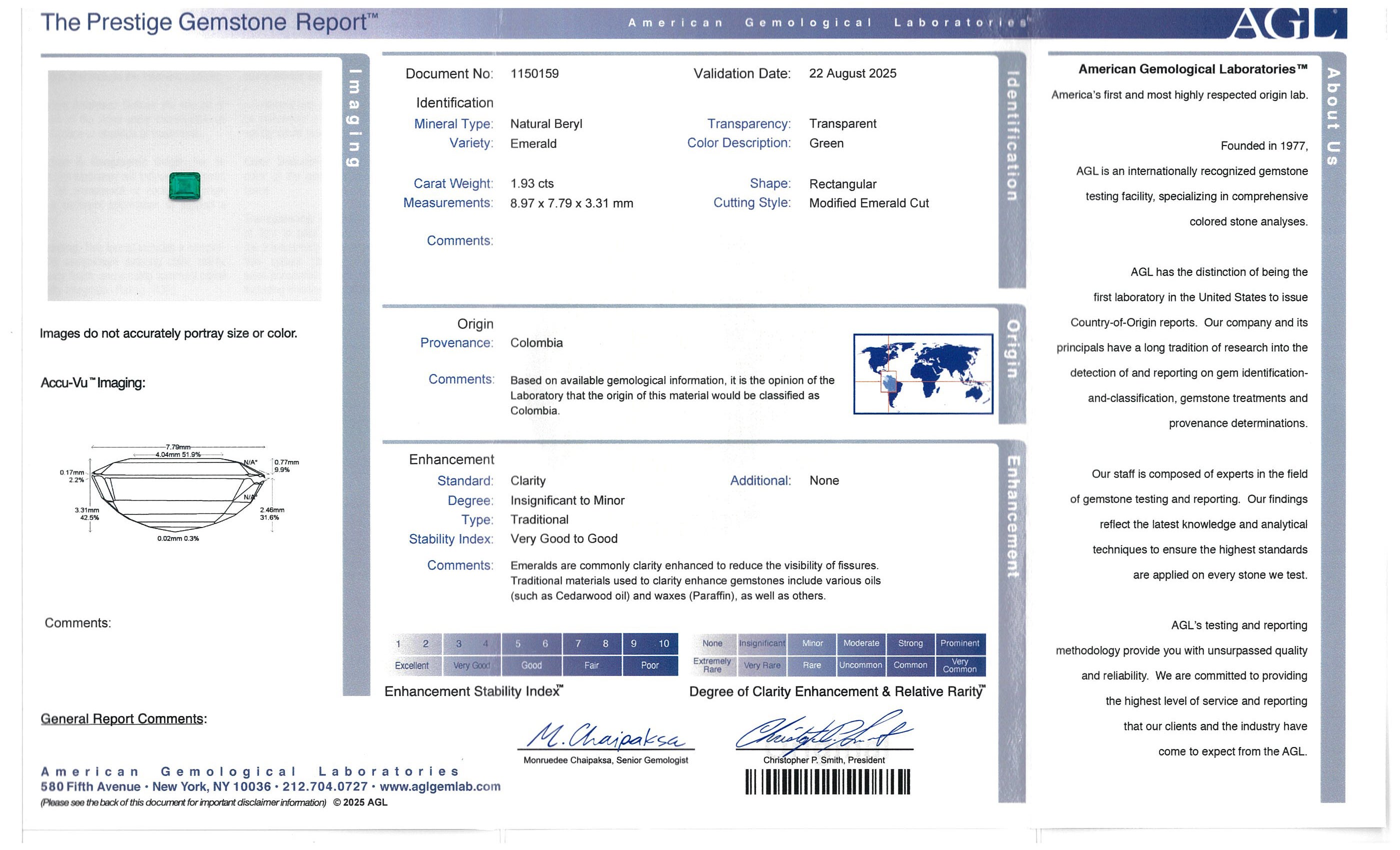Click the Prominent clarity enhancement cell
This screenshot has height=850, width=1400.
click(959, 643)
